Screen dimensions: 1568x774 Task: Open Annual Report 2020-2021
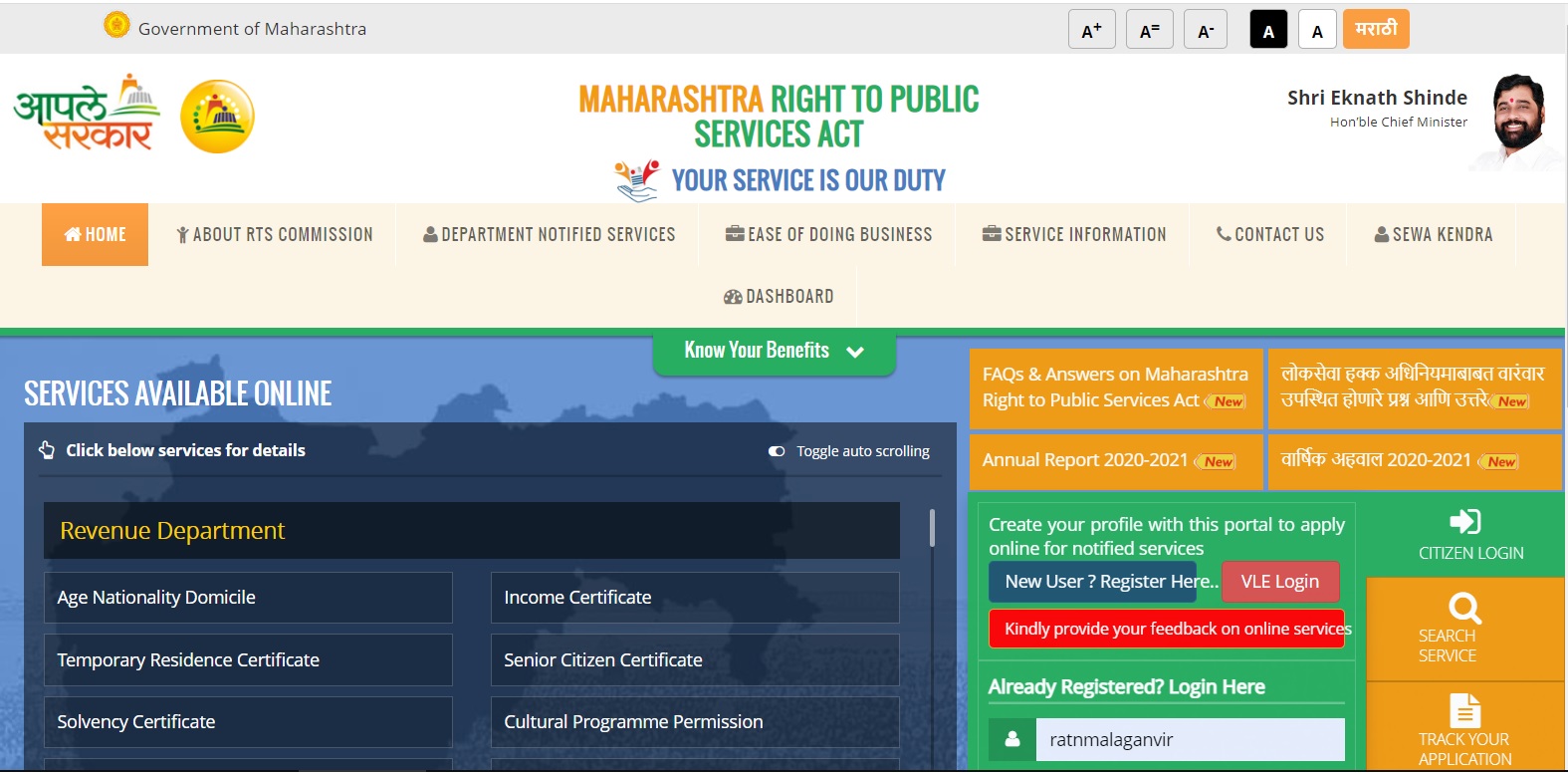[1116, 460]
